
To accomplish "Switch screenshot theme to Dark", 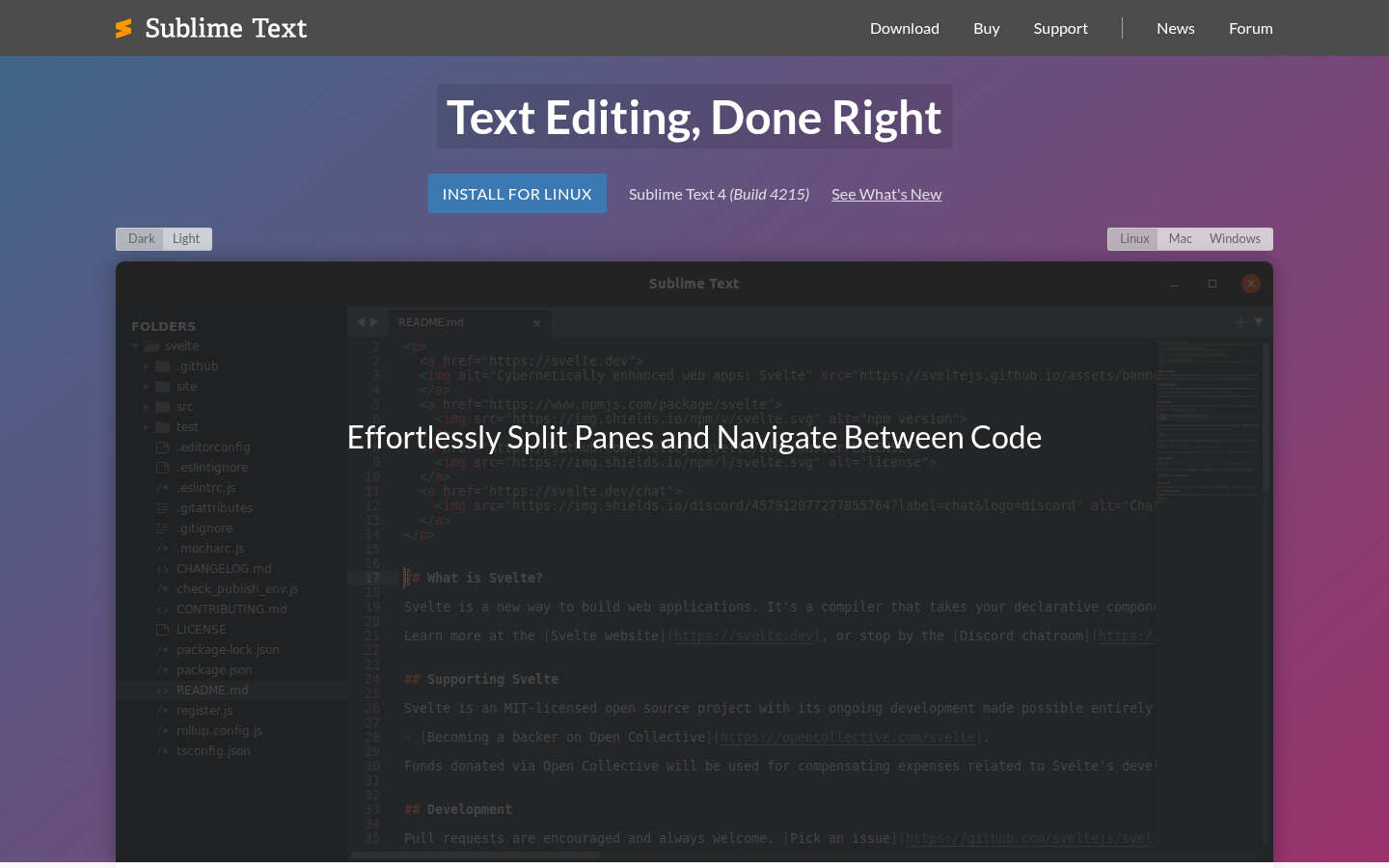I will (x=141, y=239).
